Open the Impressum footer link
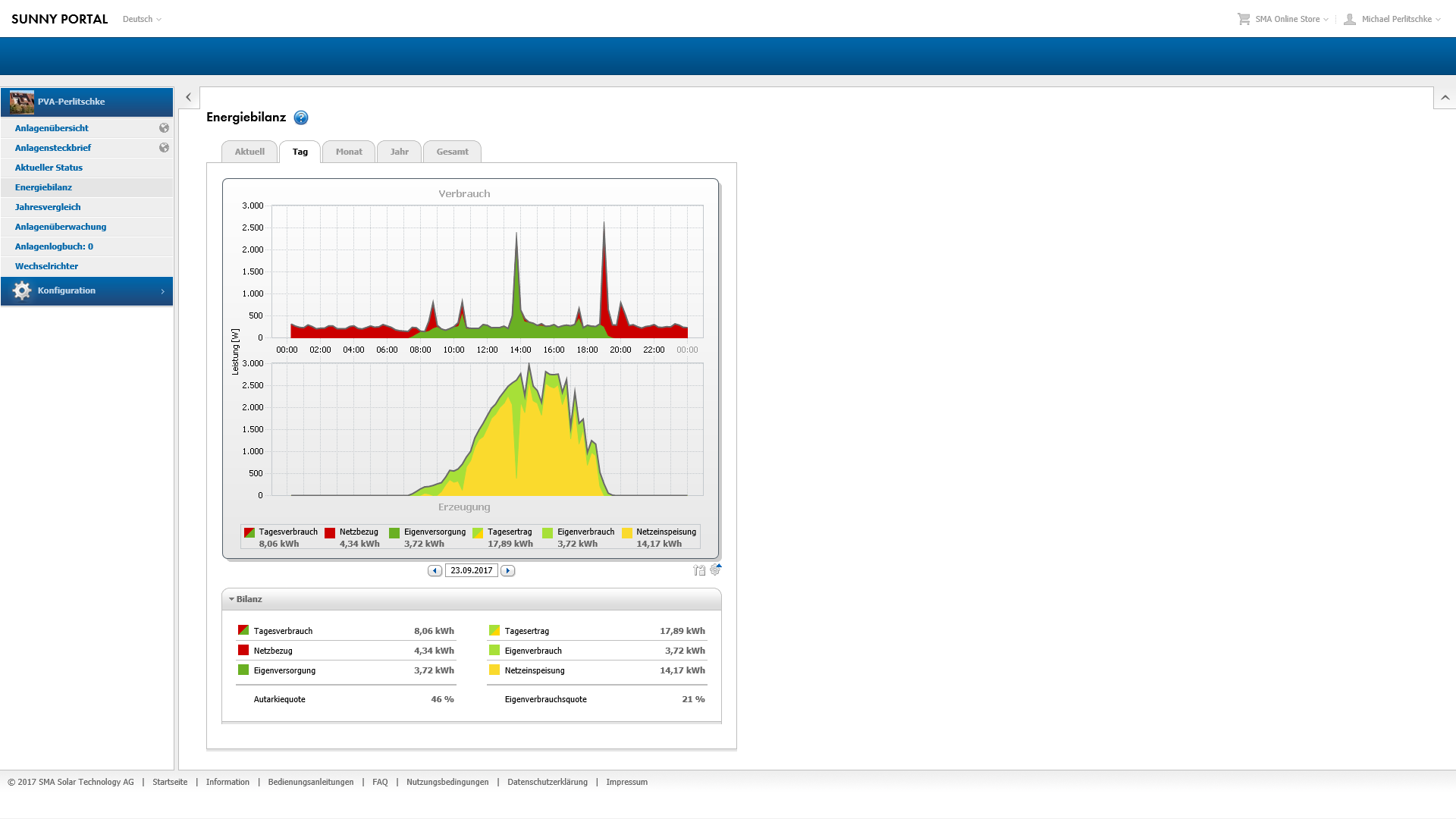This screenshot has width=1456, height=819. pos(626,782)
